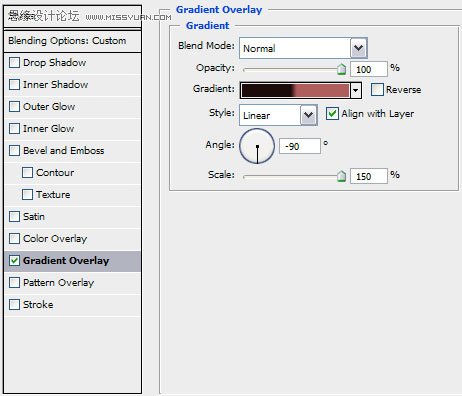Select the Color Overlay style label
Viewport: 462px width, 396px height.
point(55,238)
